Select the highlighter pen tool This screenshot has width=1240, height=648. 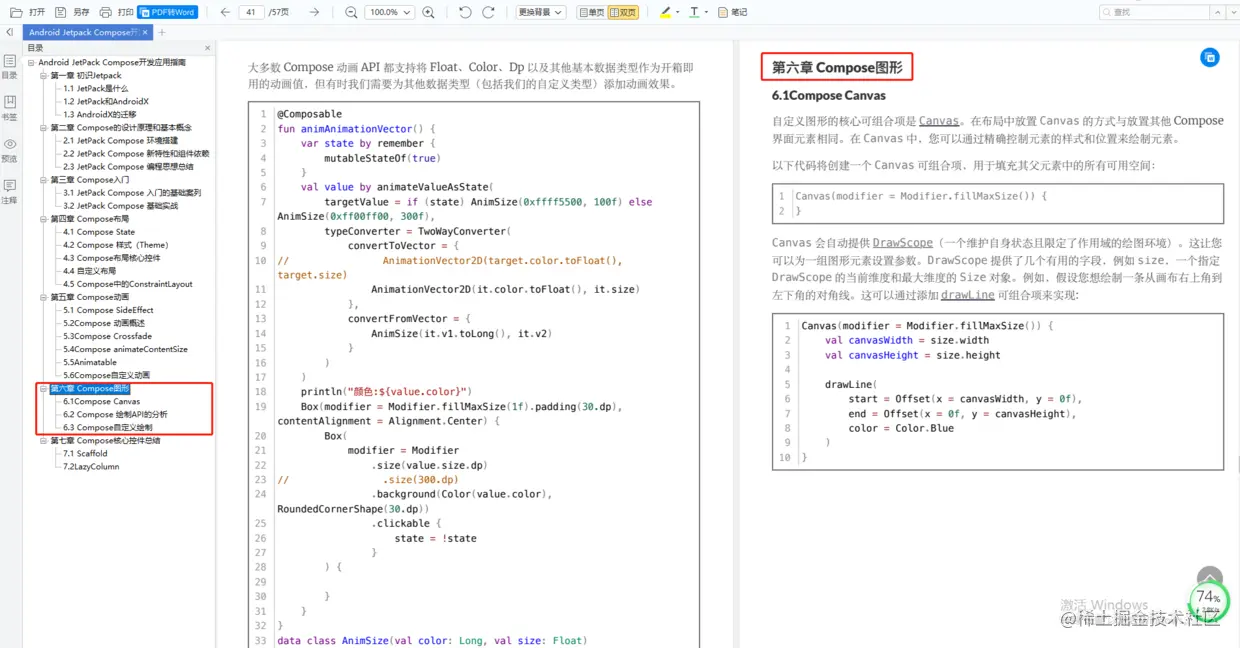click(x=665, y=12)
